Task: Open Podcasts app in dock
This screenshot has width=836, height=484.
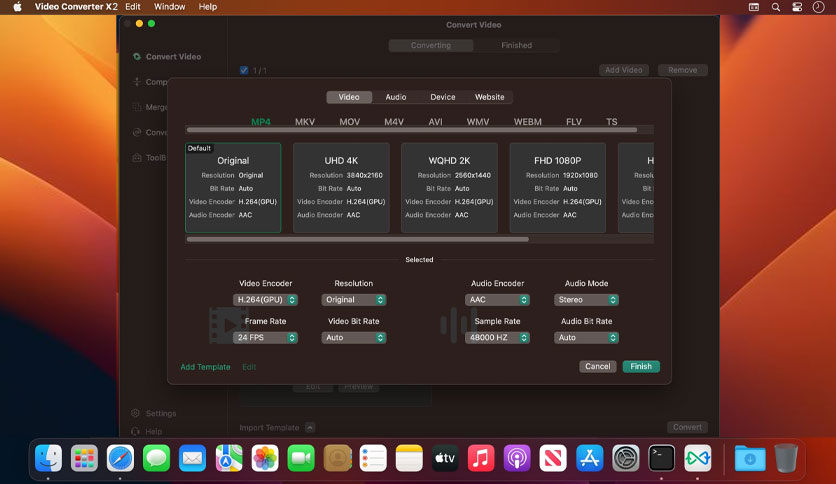Action: tap(517, 458)
